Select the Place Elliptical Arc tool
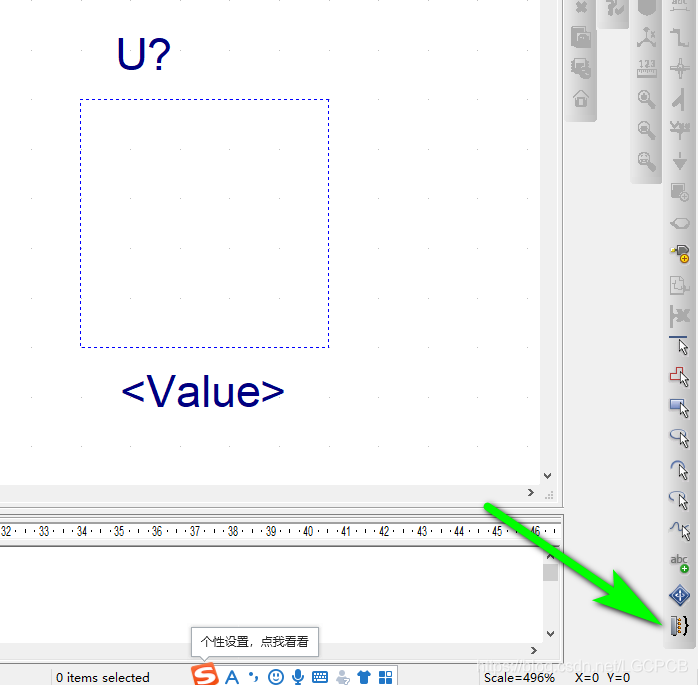This screenshot has width=698, height=685. [680, 500]
